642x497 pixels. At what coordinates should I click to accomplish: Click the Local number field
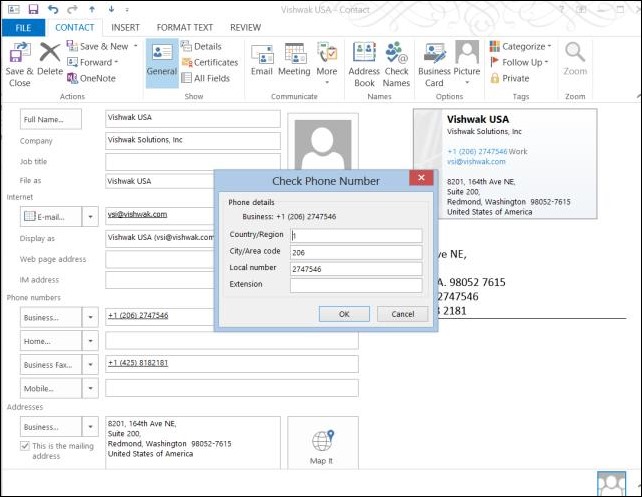click(356, 269)
